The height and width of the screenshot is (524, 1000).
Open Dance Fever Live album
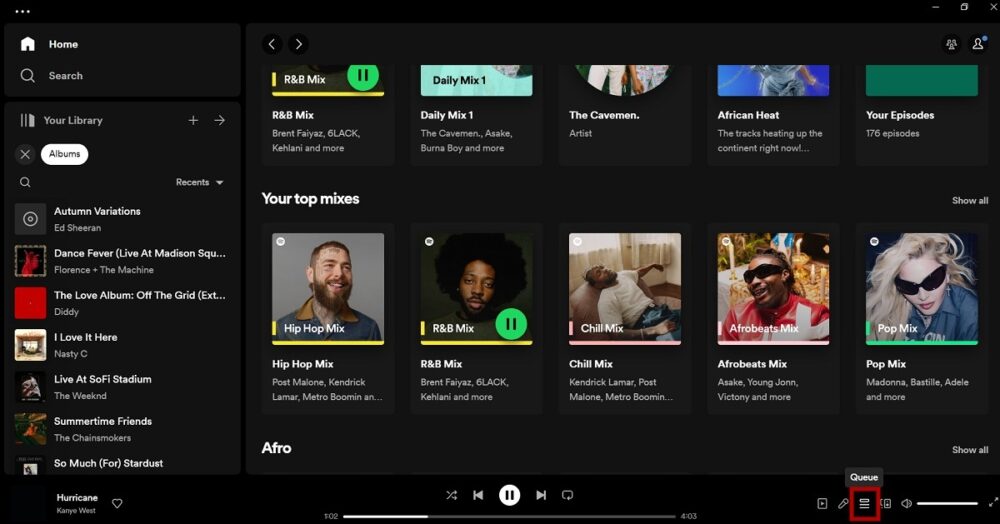pyautogui.click(x=121, y=261)
